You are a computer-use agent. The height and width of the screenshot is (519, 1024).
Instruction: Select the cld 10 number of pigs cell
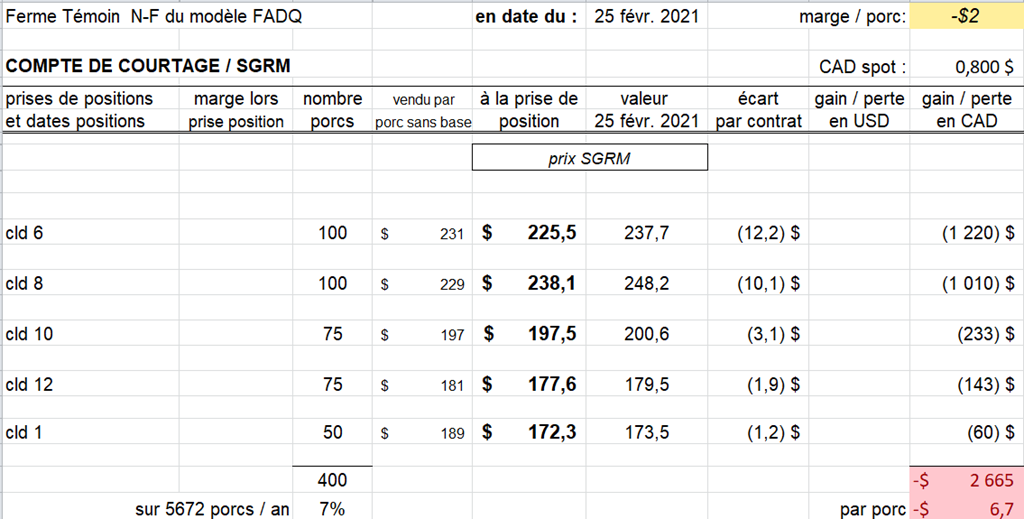click(332, 334)
